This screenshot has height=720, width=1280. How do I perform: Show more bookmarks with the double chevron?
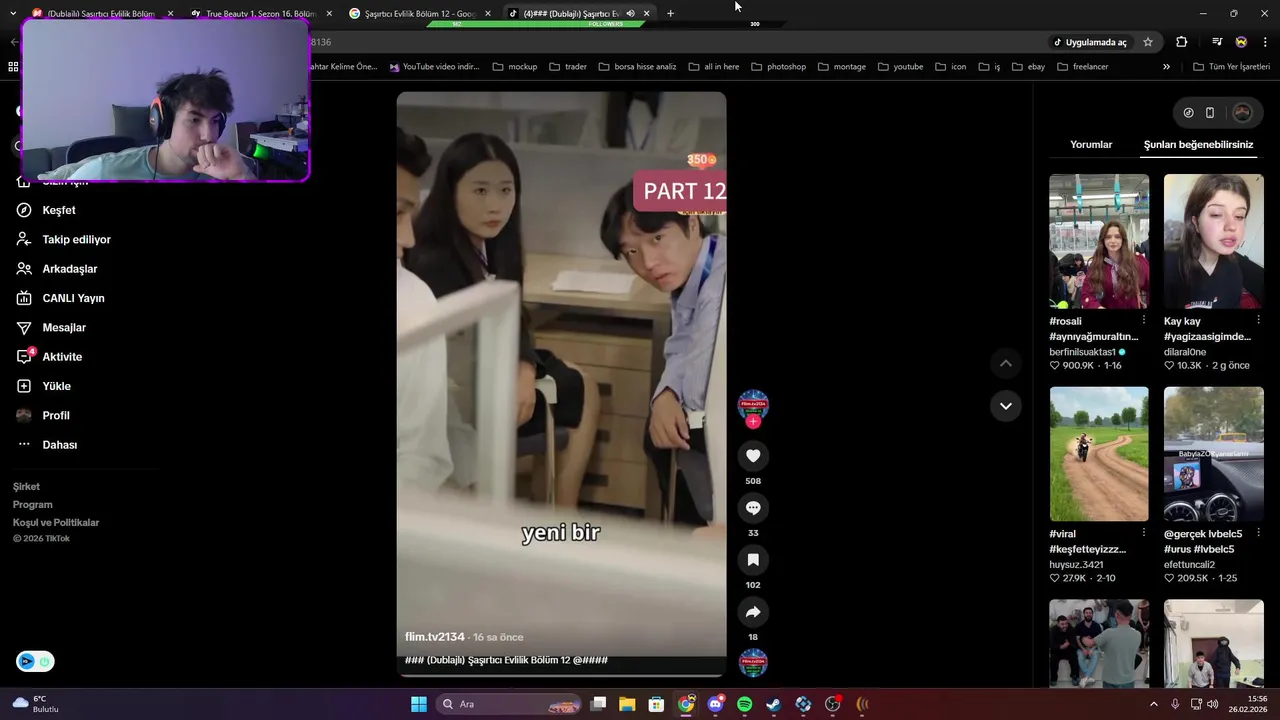pyautogui.click(x=1166, y=67)
